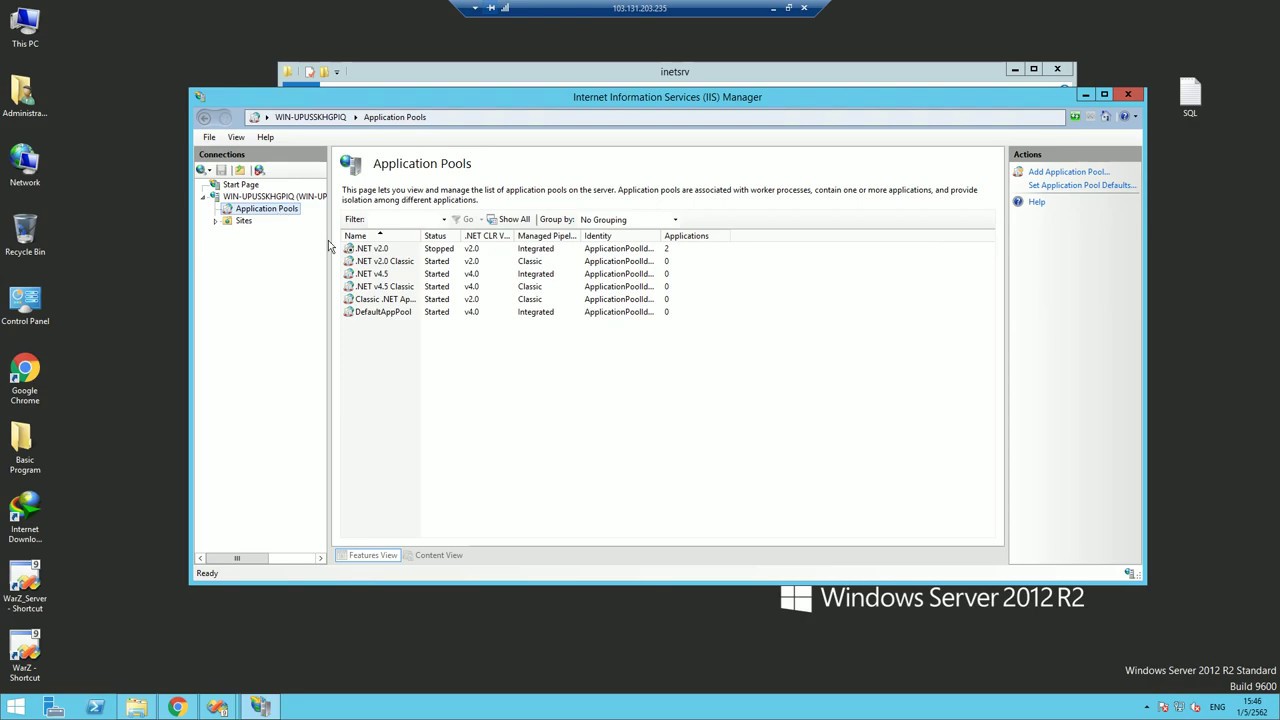Image resolution: width=1280 pixels, height=720 pixels.
Task: Sort by the Name column header
Action: click(381, 236)
